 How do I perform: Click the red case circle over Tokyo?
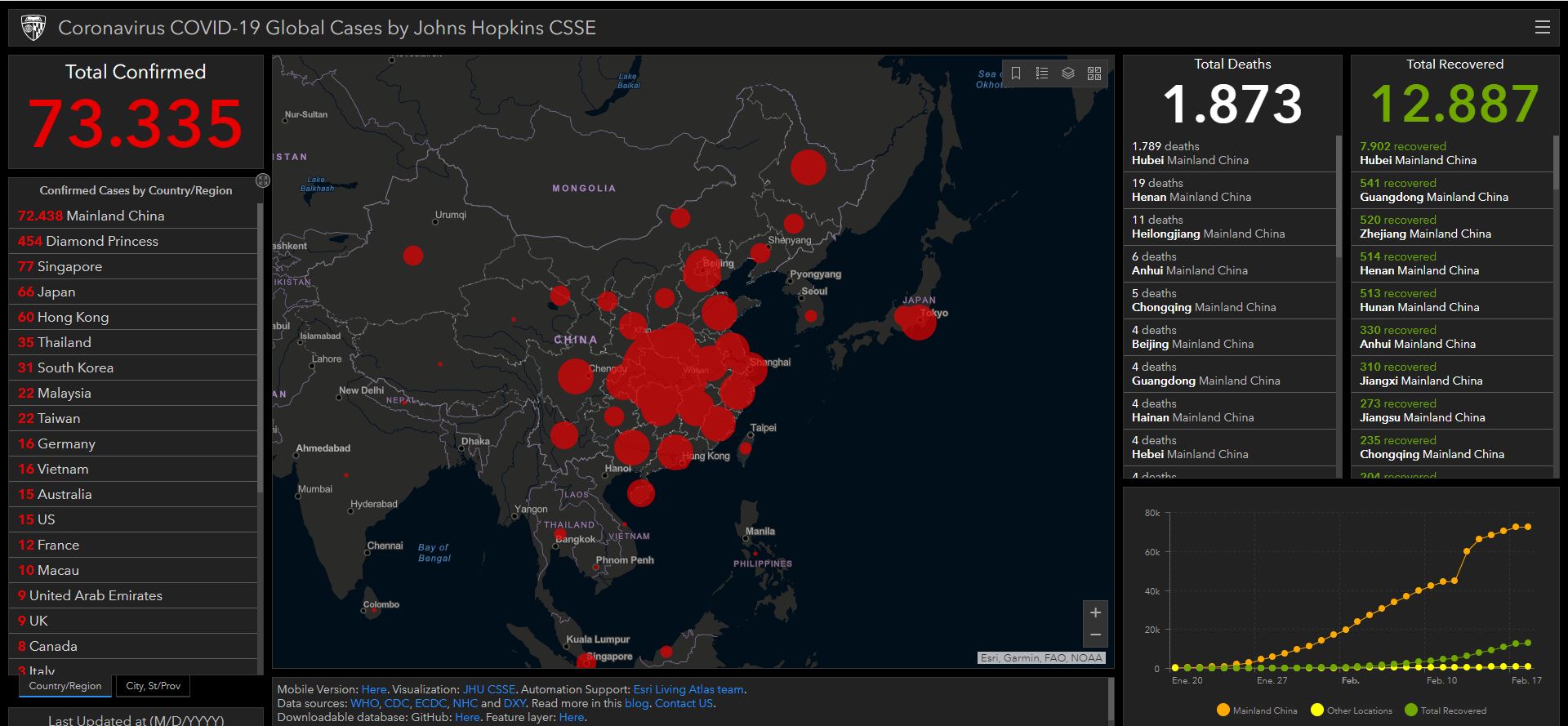[x=919, y=323]
